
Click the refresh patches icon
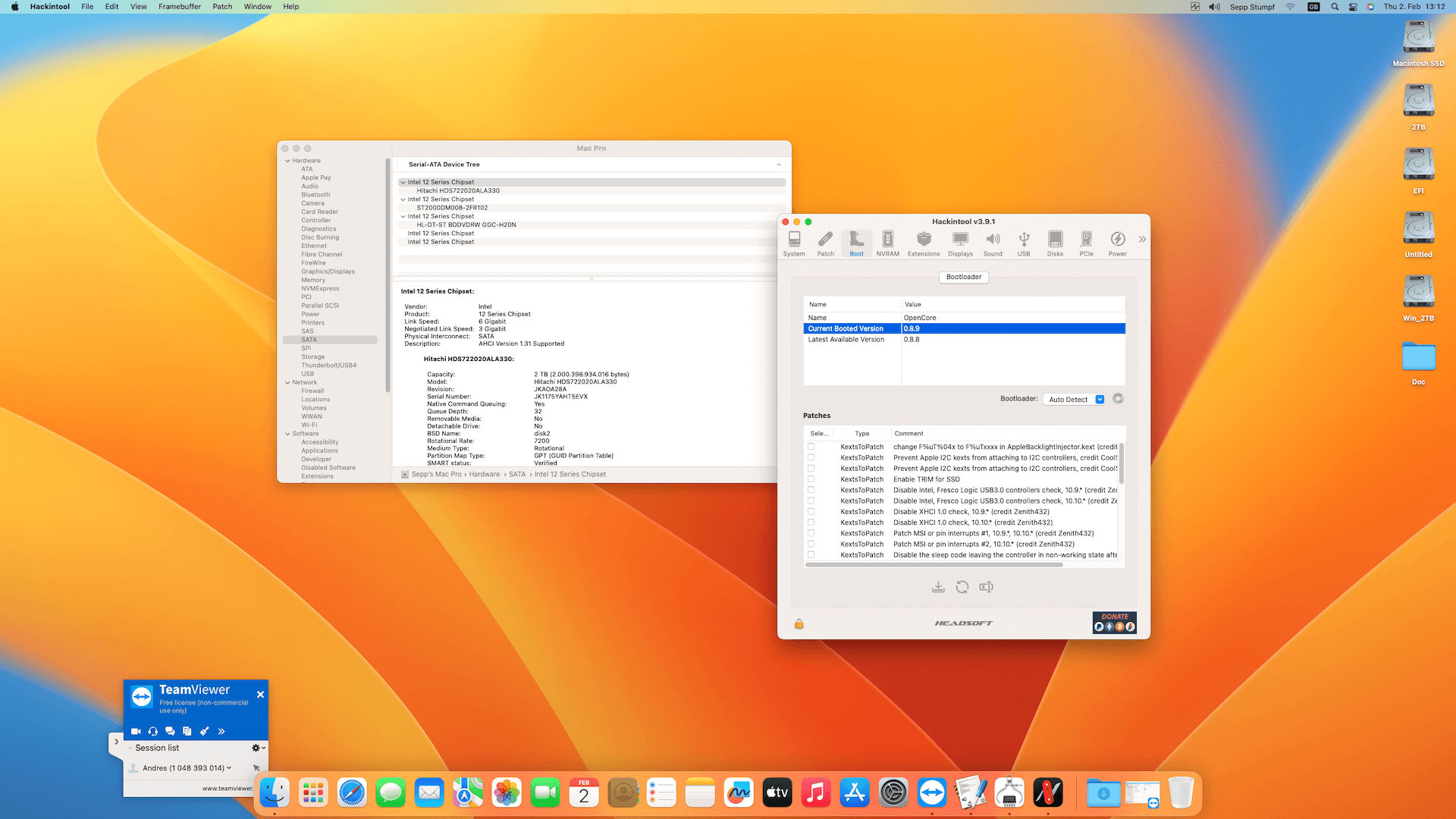pos(962,587)
